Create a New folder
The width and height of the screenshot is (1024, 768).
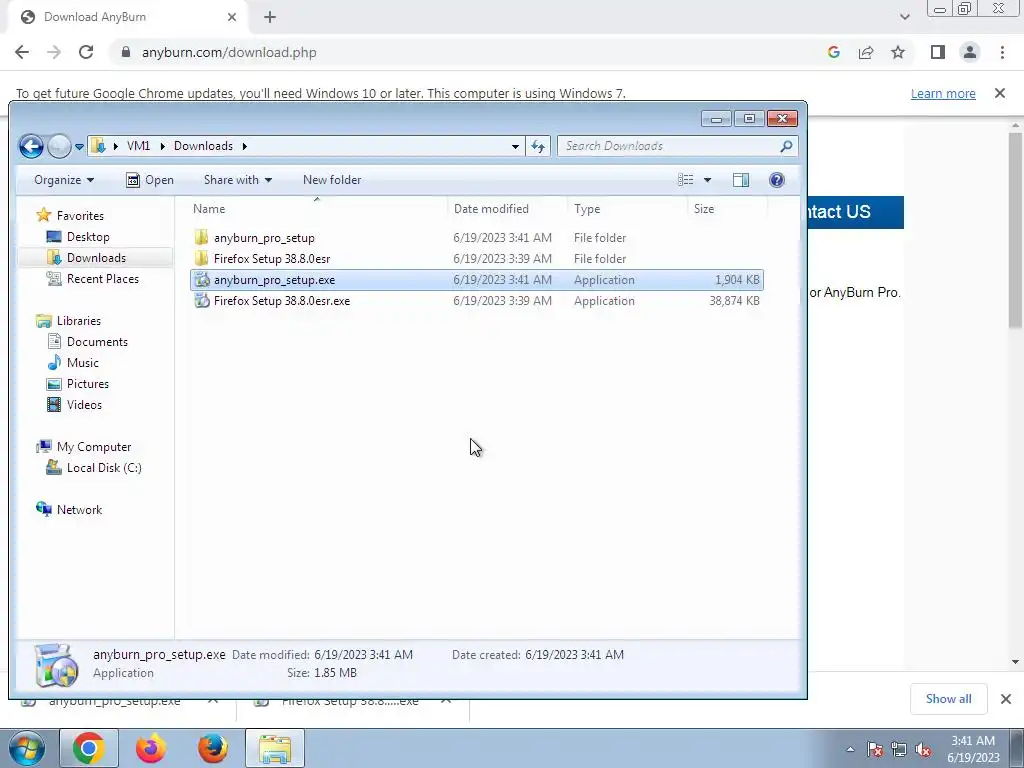[x=332, y=180]
